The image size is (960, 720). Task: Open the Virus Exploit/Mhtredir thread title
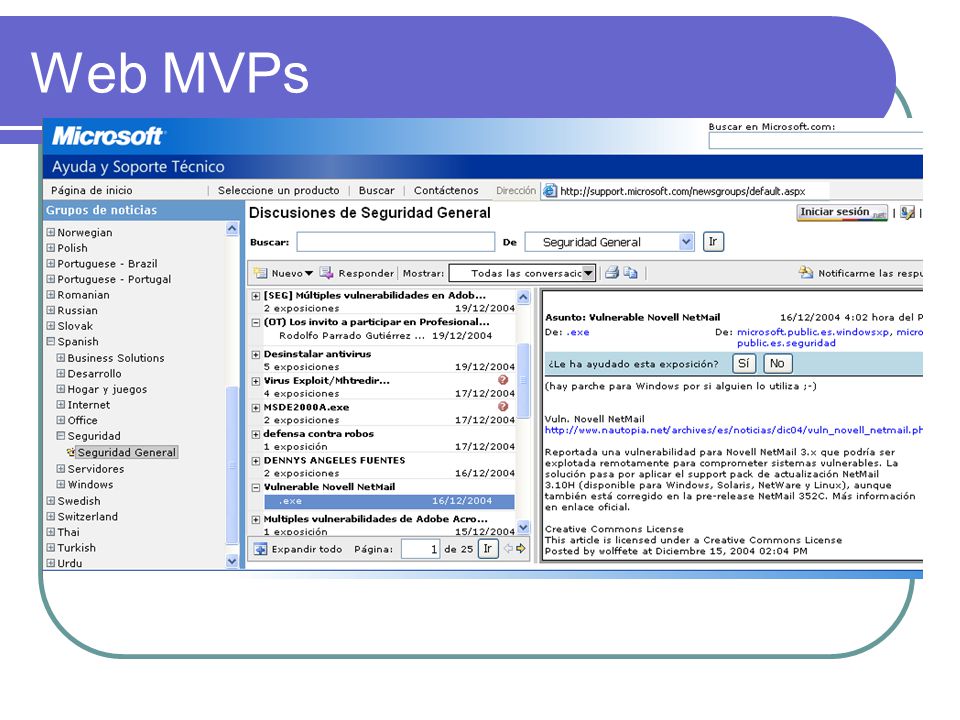(326, 380)
